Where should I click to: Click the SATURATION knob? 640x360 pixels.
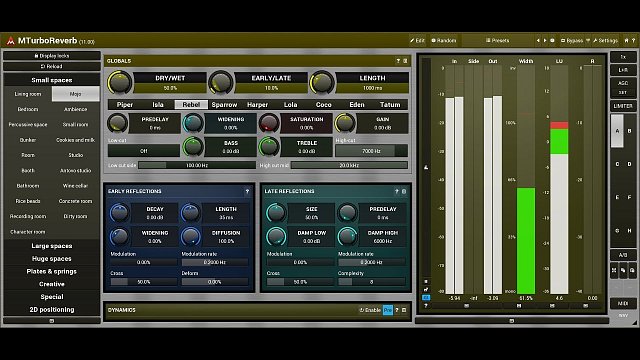269,123
